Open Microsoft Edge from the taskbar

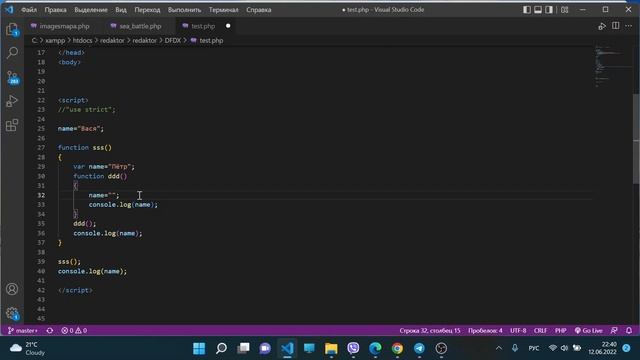coord(375,348)
